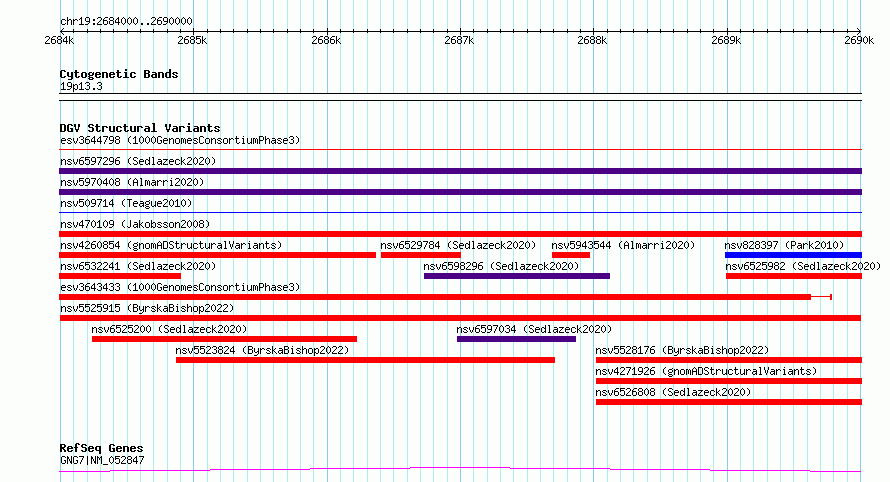The image size is (890, 482).
Task: Click the 2690k ruler position
Action: point(859,40)
